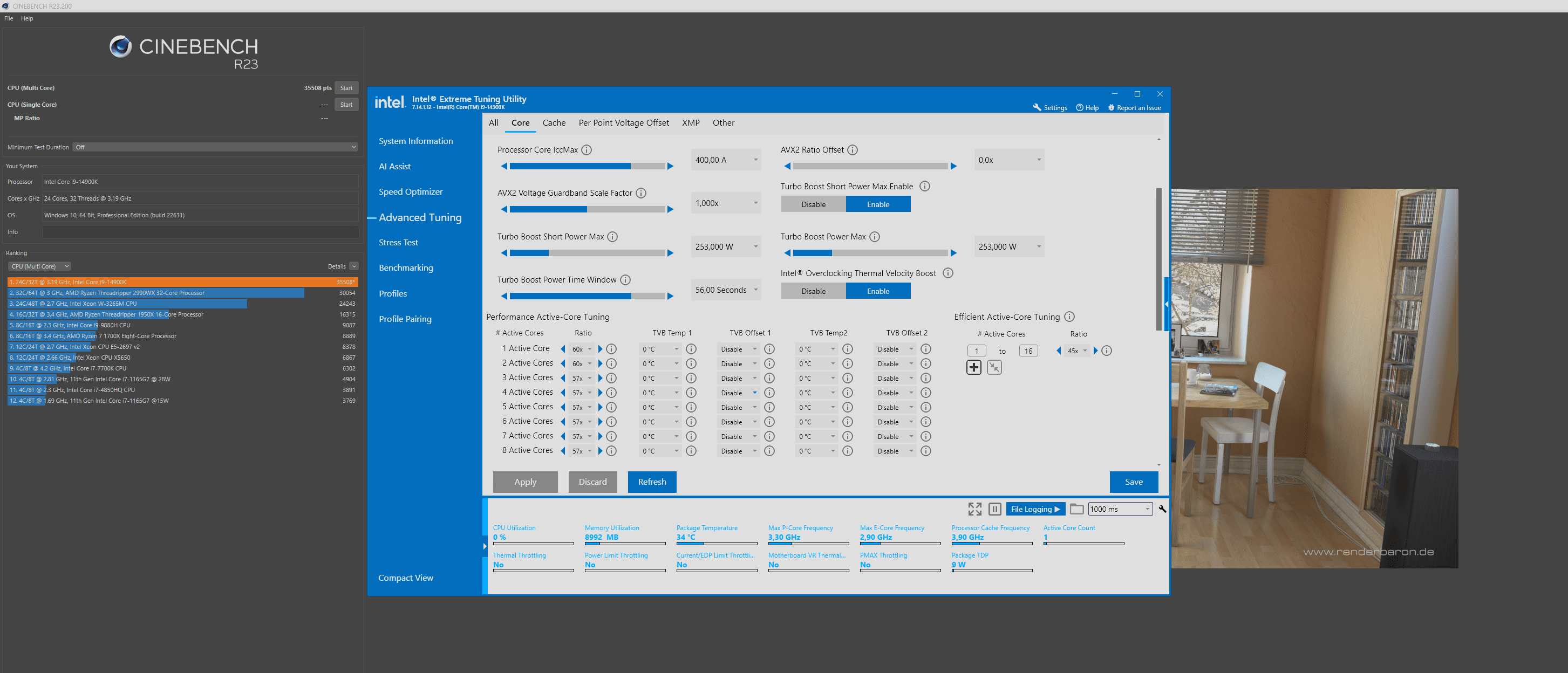The height and width of the screenshot is (673, 1568).
Task: Switch to the Cache tab
Action: point(554,123)
